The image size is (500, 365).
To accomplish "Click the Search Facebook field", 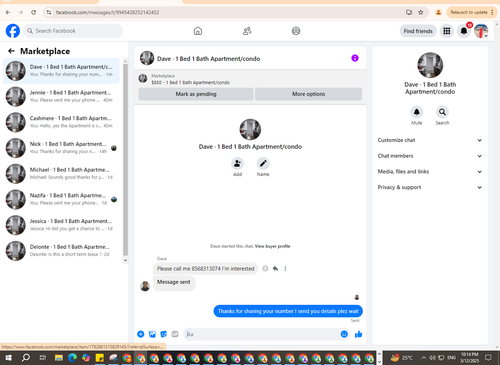I will coord(73,31).
